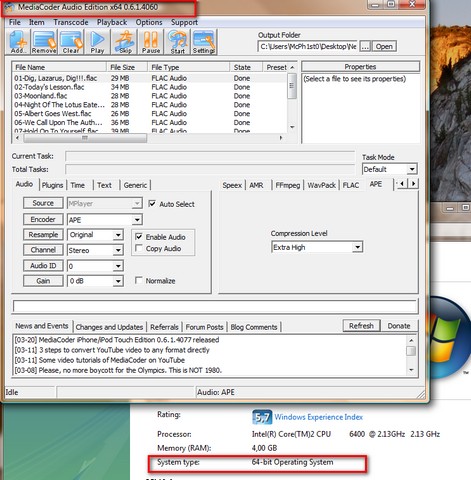Open the Transcode menu

coord(71,22)
